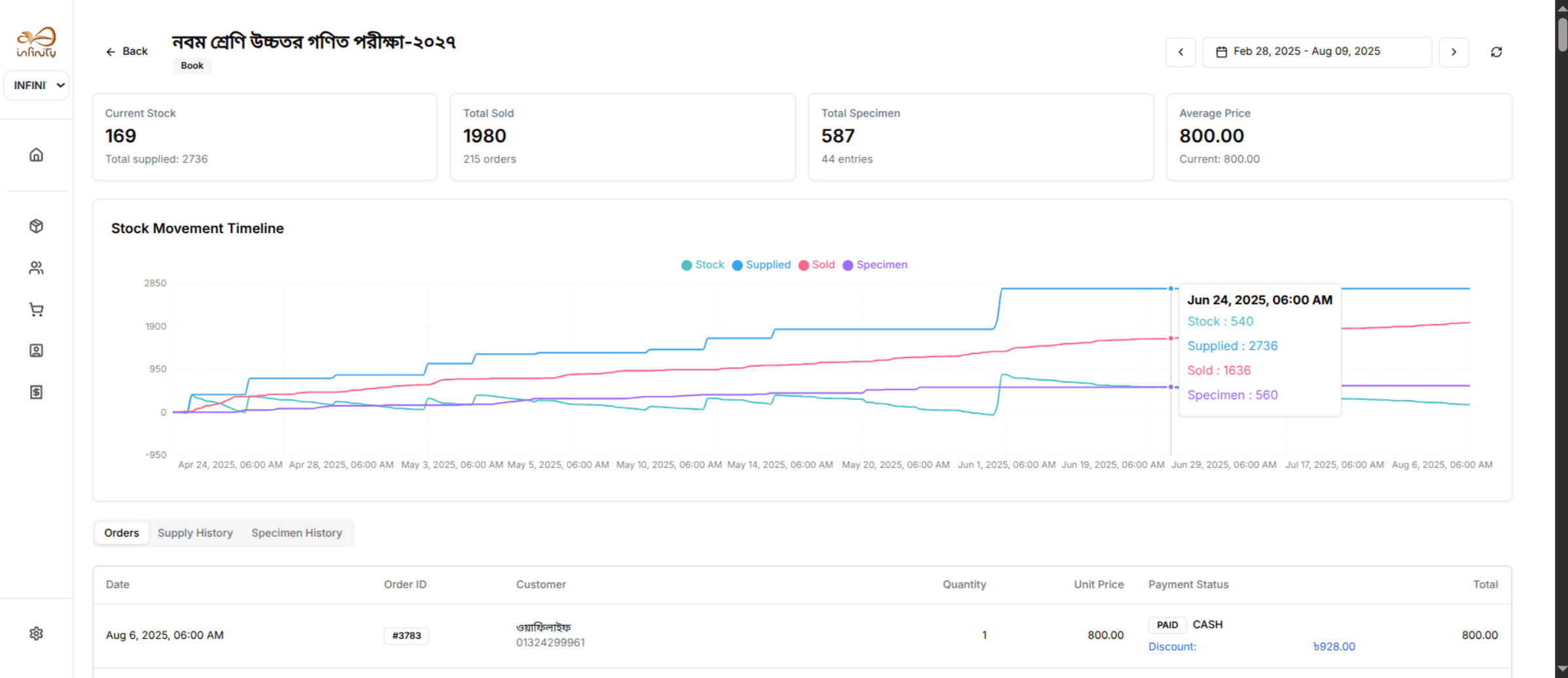Viewport: 1568px width, 678px height.
Task: Open the Feb 28 - Aug 09 date range picker
Action: point(1316,52)
